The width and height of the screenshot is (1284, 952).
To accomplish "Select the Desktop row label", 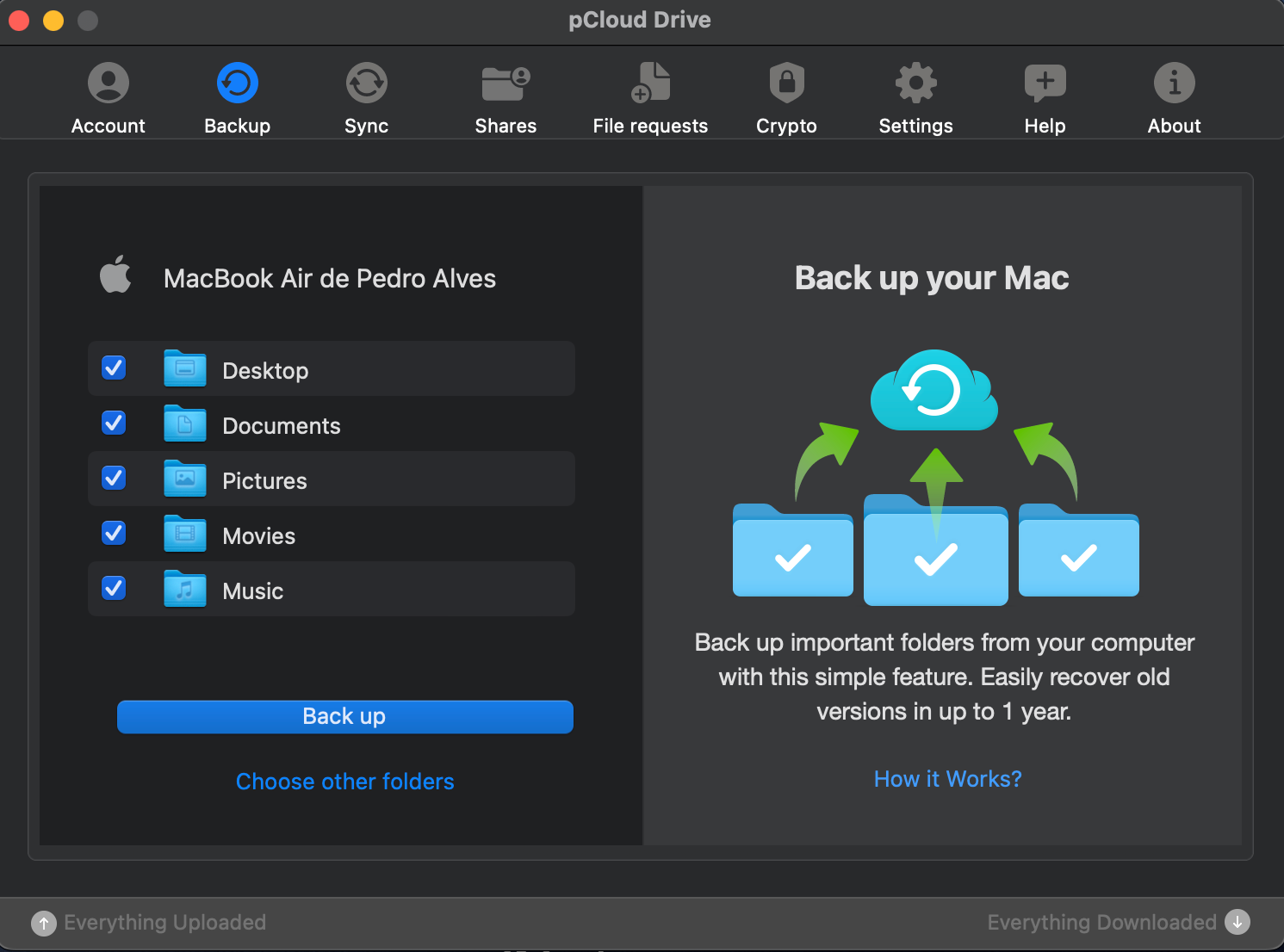I will (x=265, y=371).
